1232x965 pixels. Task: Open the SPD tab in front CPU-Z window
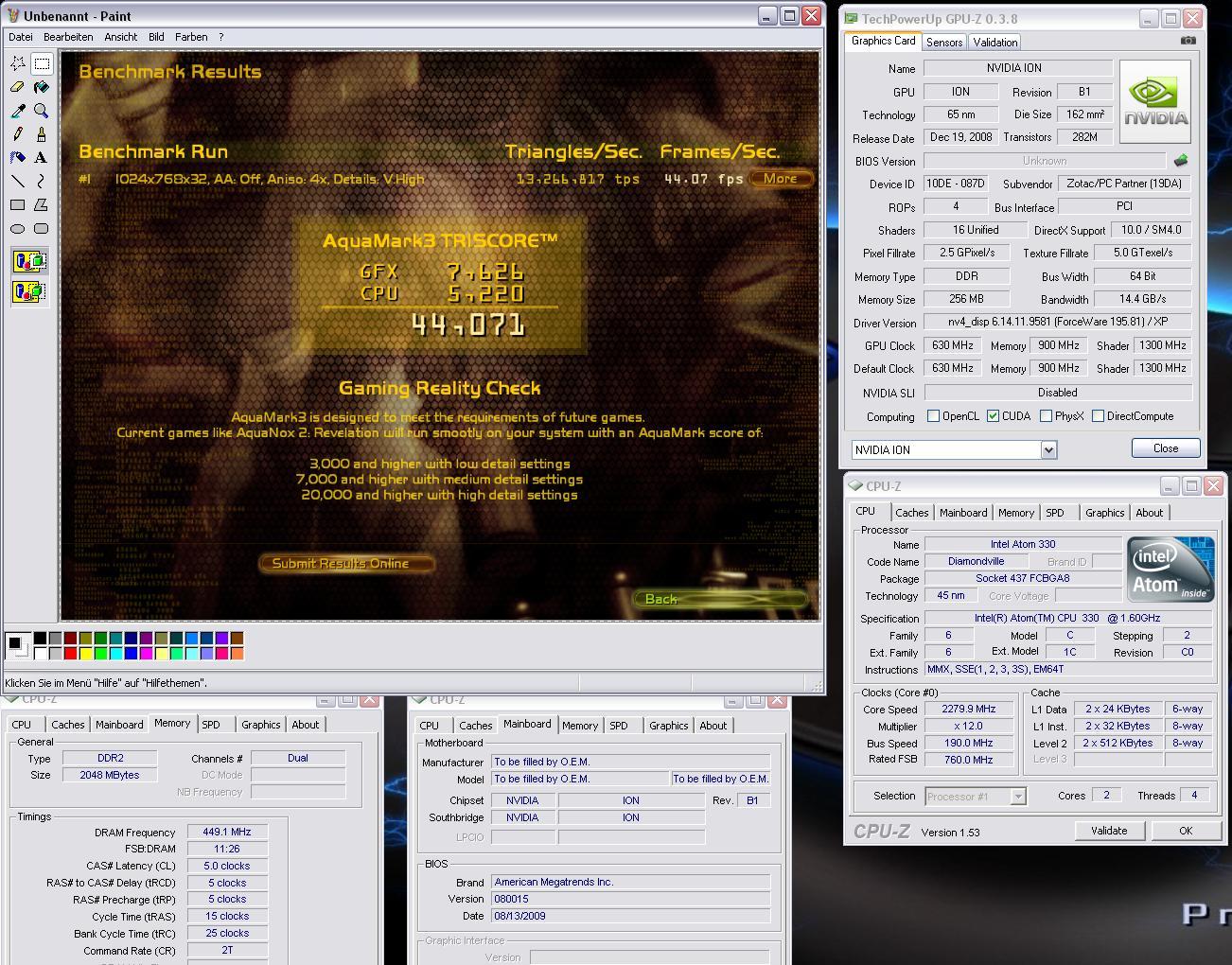(1055, 513)
